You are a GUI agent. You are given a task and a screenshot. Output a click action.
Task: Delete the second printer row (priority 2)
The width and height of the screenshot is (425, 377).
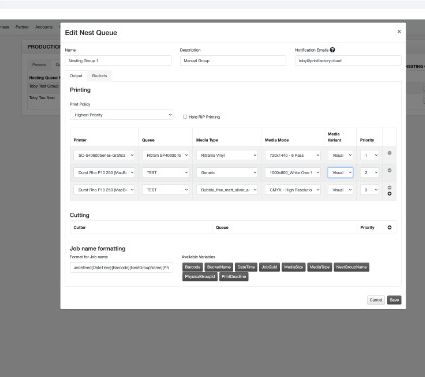click(x=389, y=170)
